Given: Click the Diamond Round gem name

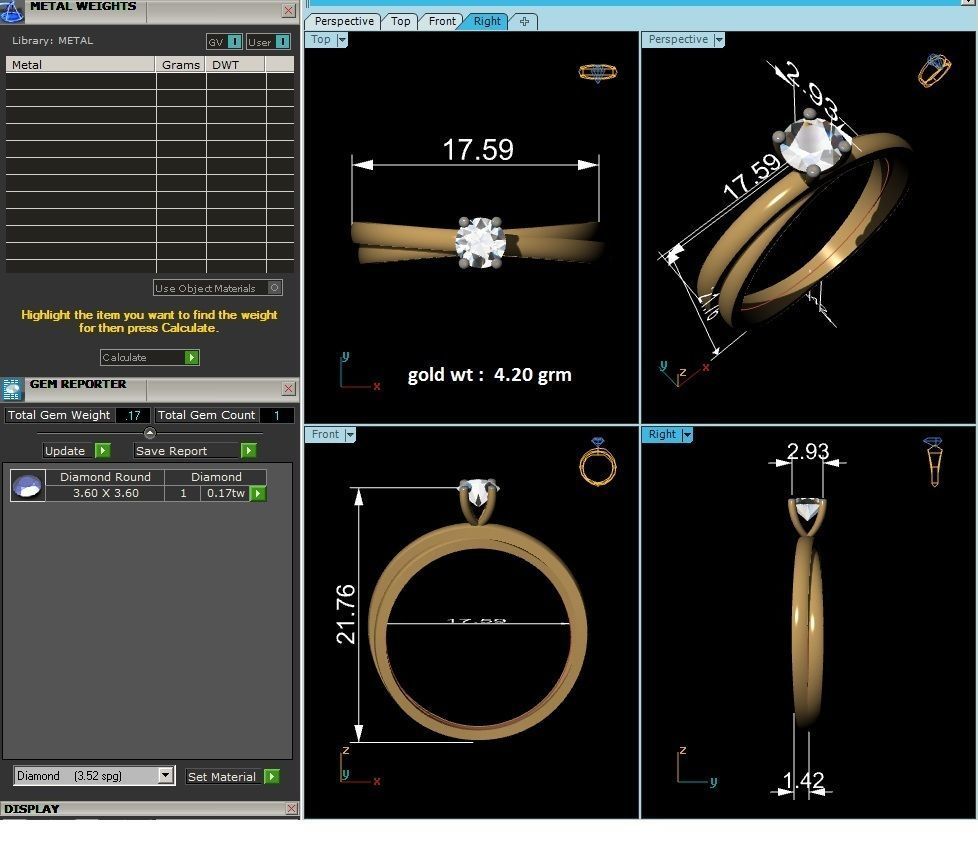Looking at the screenshot, I should pyautogui.click(x=105, y=477).
